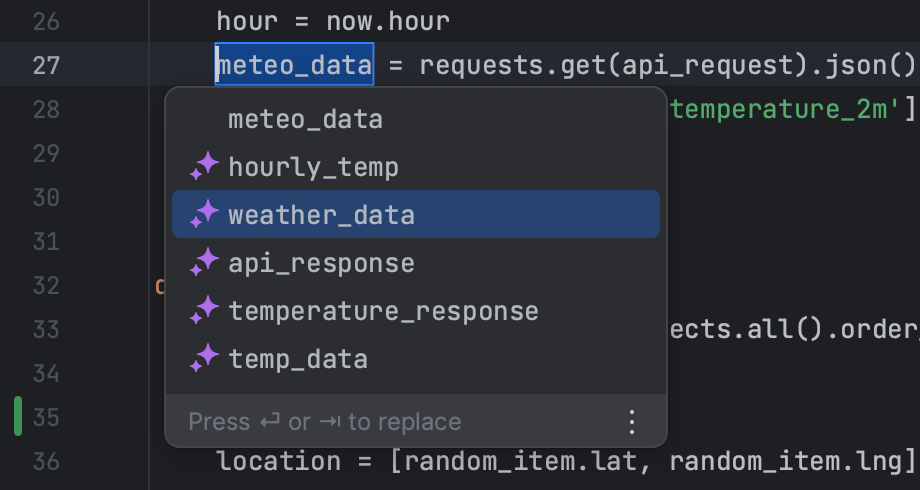Open the popup's three-dot options menu
The height and width of the screenshot is (490, 920).
pos(631,422)
